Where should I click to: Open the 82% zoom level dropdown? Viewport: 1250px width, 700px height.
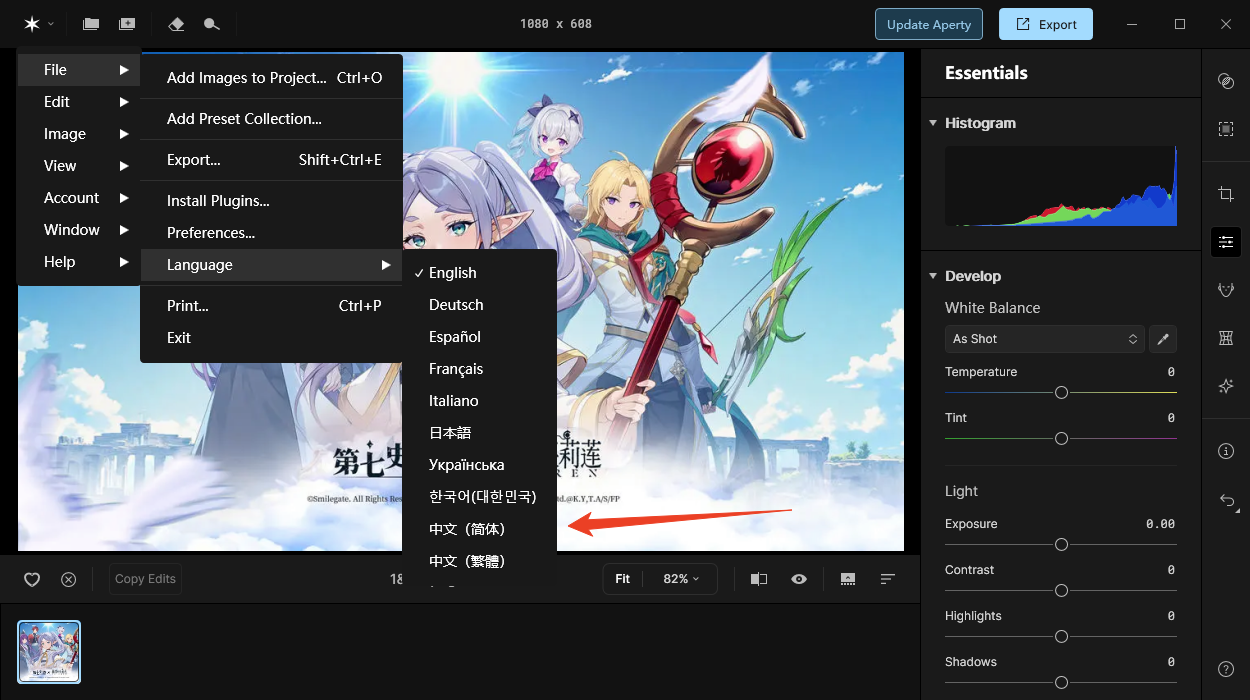(681, 579)
